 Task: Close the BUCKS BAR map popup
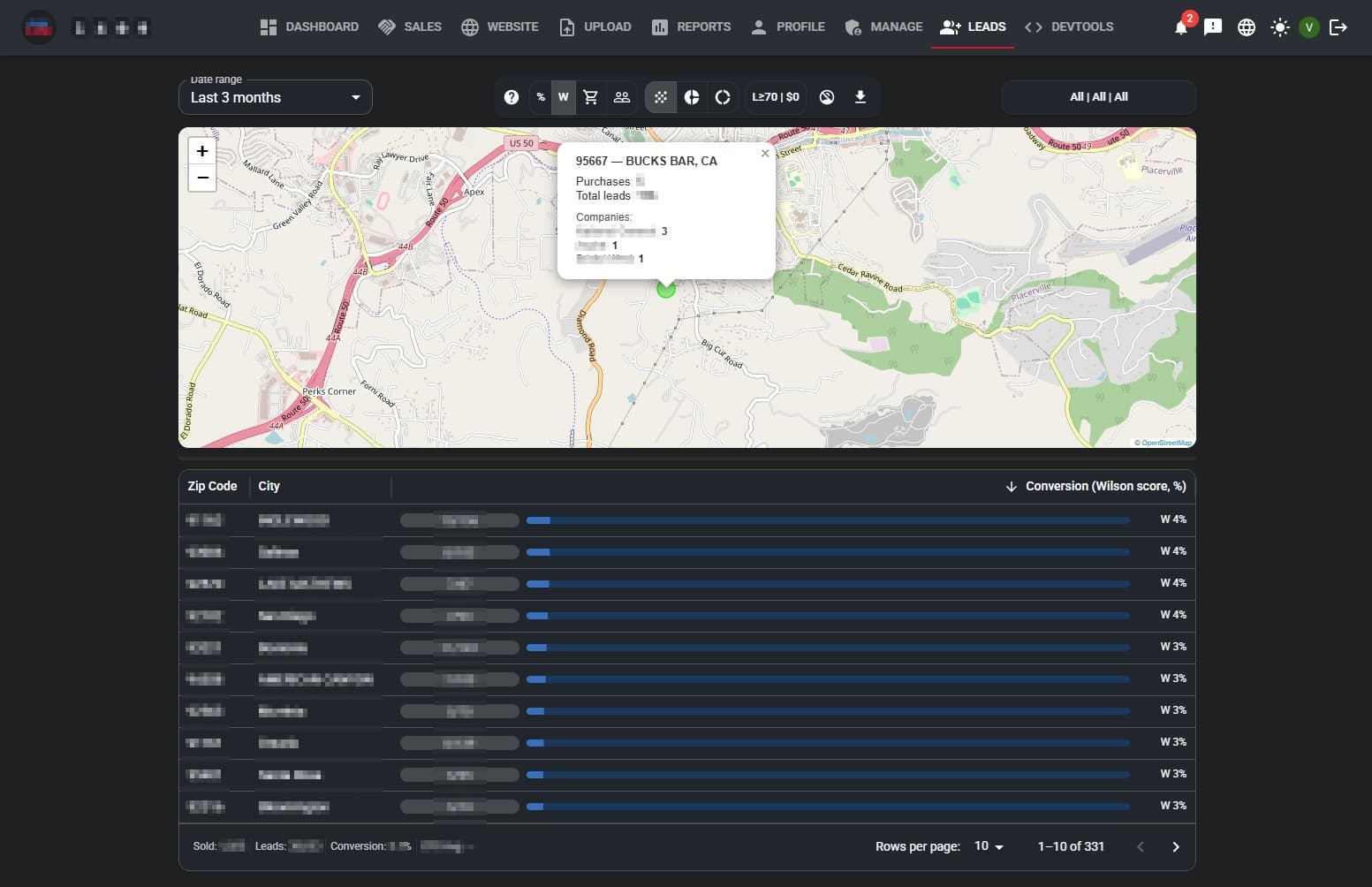coord(764,153)
